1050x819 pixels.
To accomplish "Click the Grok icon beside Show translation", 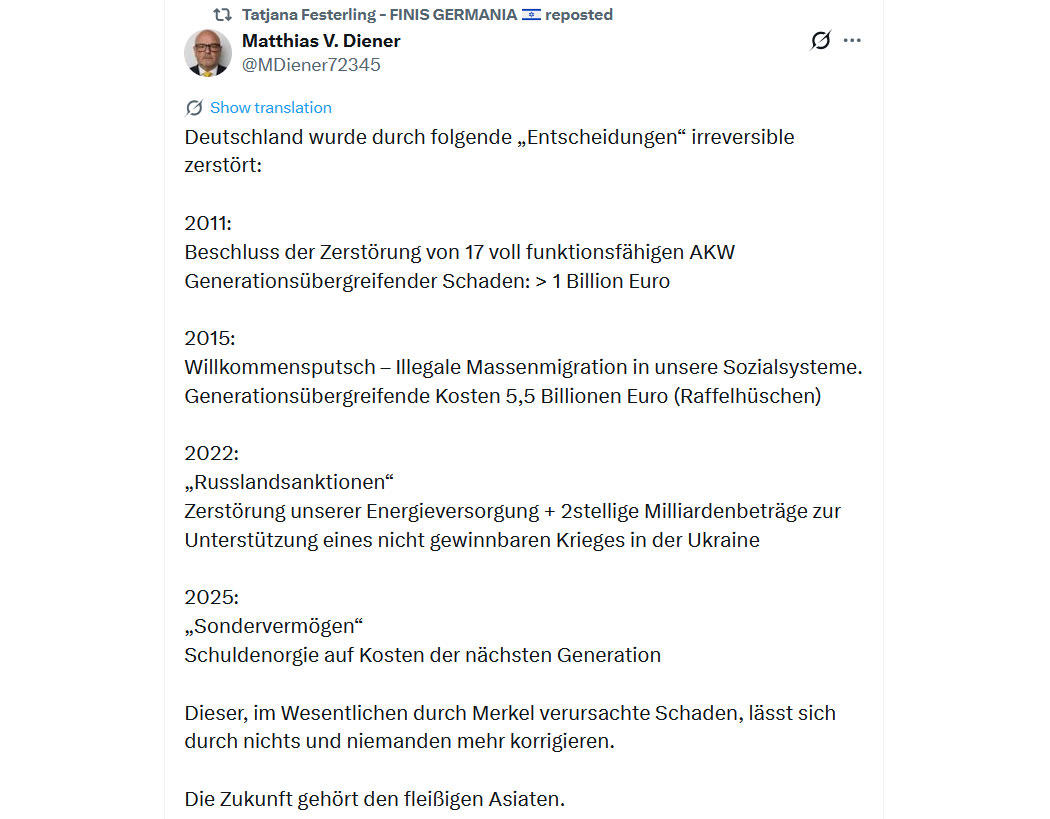I will (194, 108).
